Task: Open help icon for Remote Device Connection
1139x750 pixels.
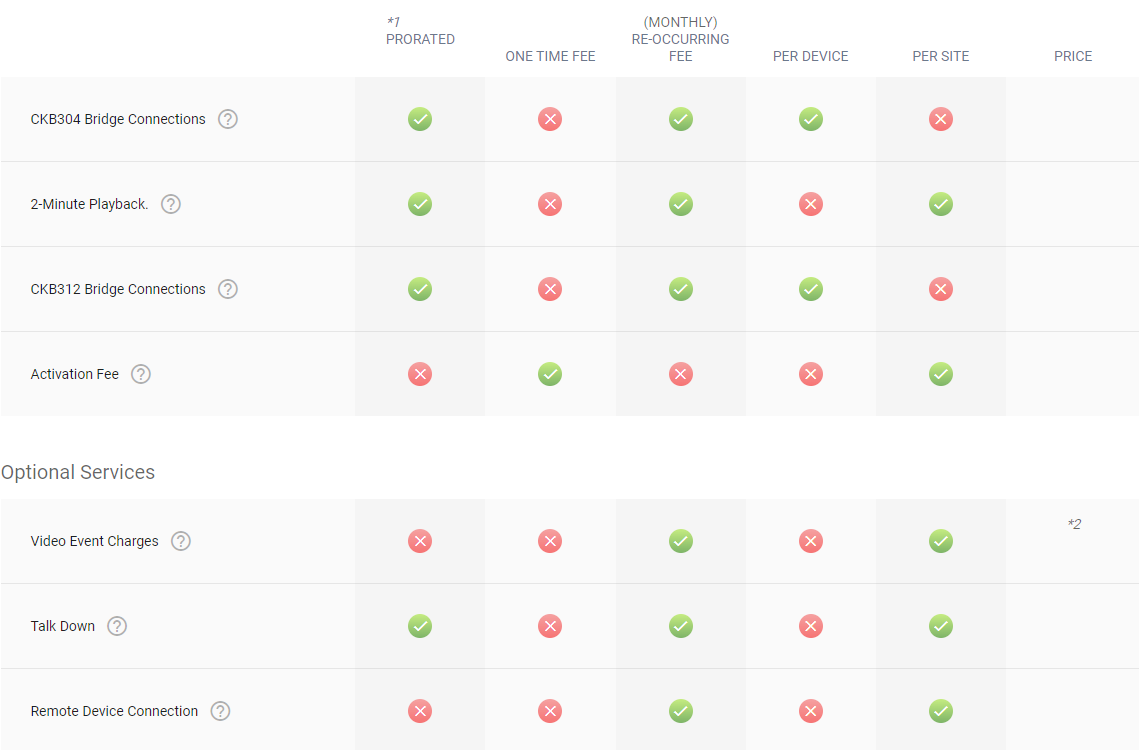Action: (220, 711)
